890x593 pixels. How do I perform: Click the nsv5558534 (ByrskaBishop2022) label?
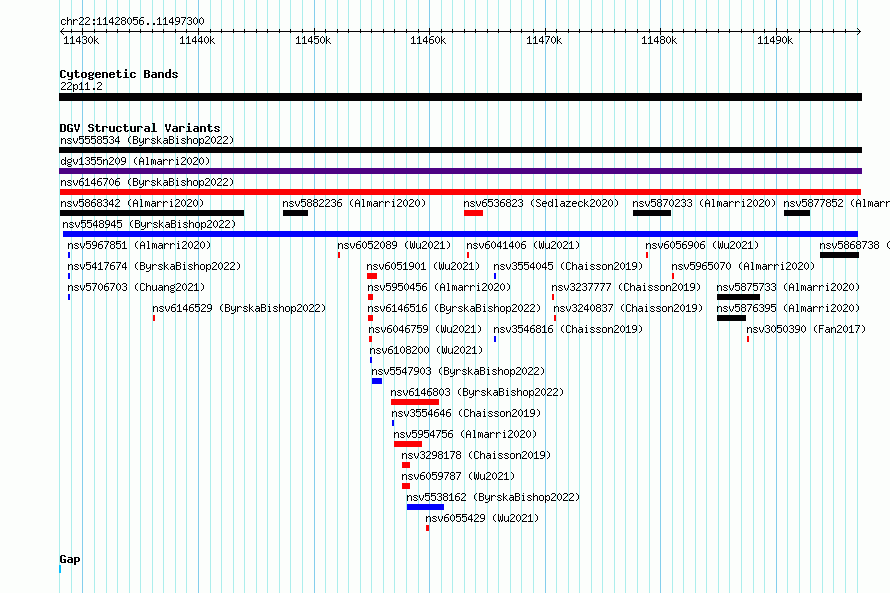pyautogui.click(x=147, y=140)
